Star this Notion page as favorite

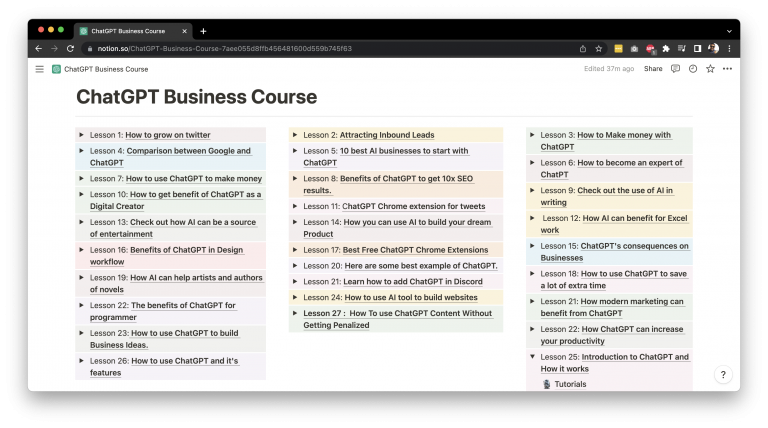710,69
